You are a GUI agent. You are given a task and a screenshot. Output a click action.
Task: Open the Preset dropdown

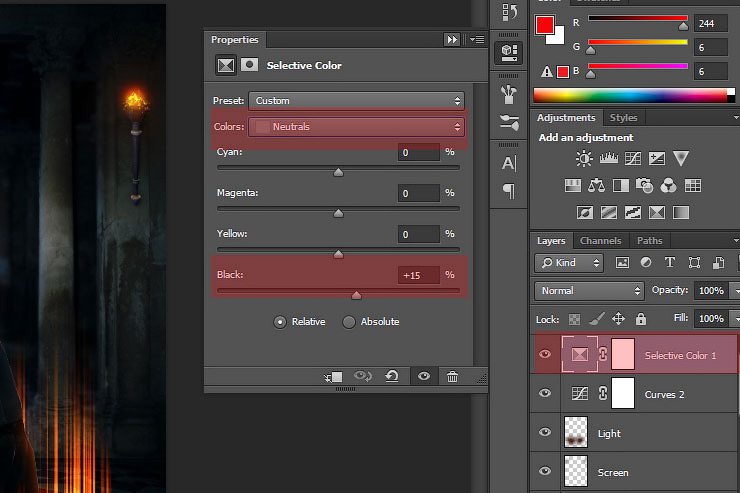357,101
